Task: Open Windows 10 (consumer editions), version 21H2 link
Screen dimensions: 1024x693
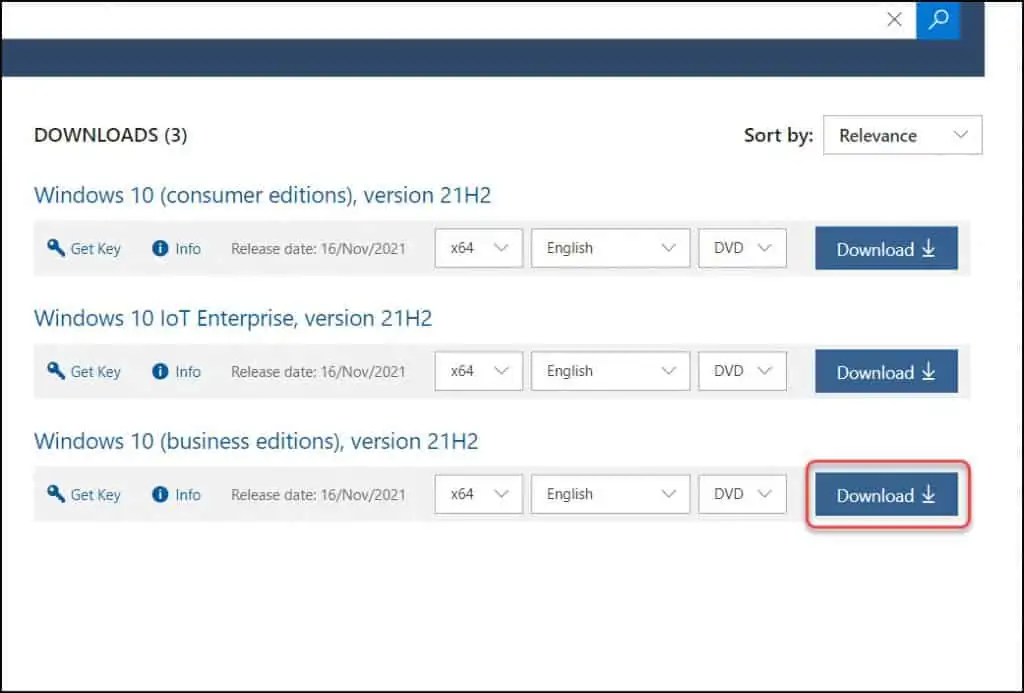Action: [x=263, y=195]
